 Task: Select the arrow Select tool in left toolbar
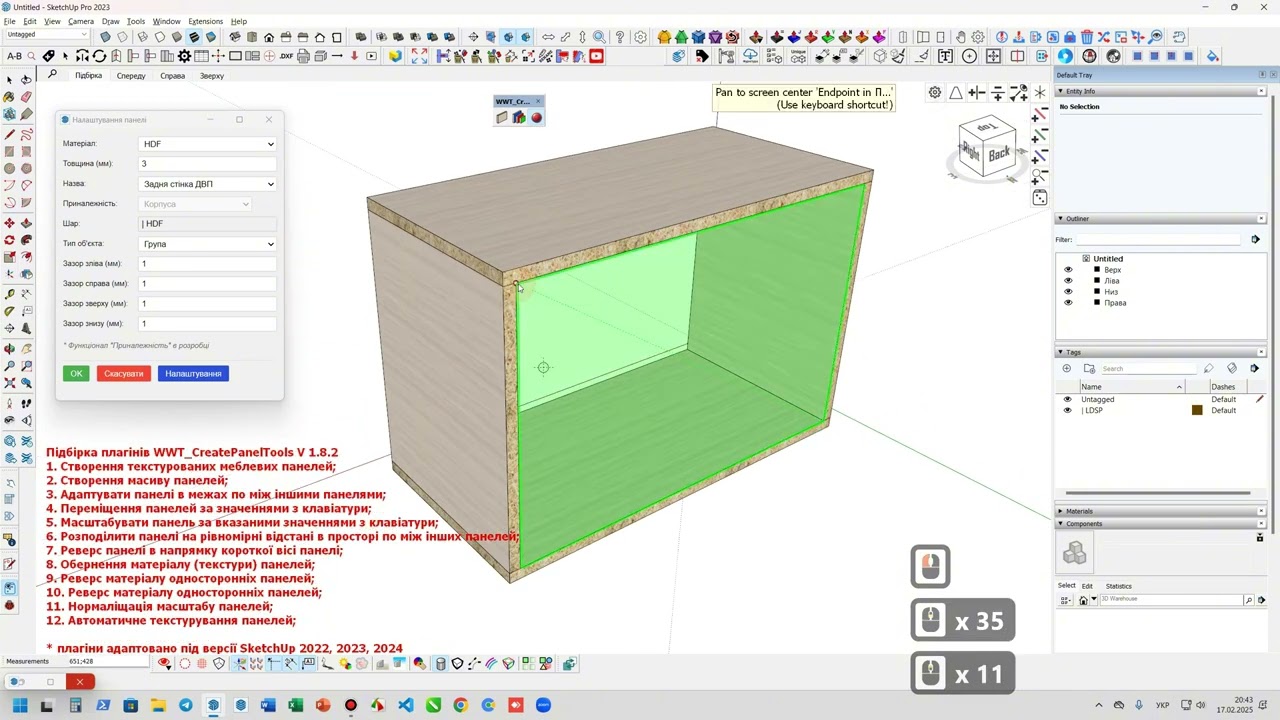8,79
